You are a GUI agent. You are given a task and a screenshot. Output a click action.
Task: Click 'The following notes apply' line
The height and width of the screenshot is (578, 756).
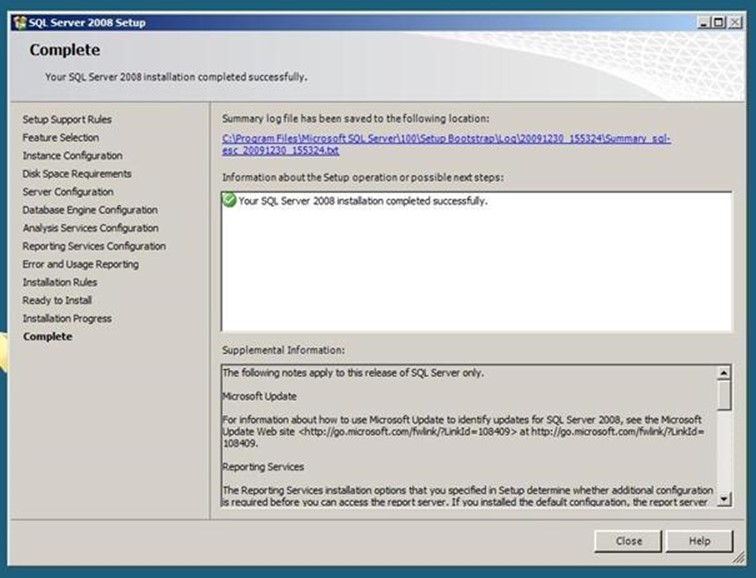click(x=353, y=373)
